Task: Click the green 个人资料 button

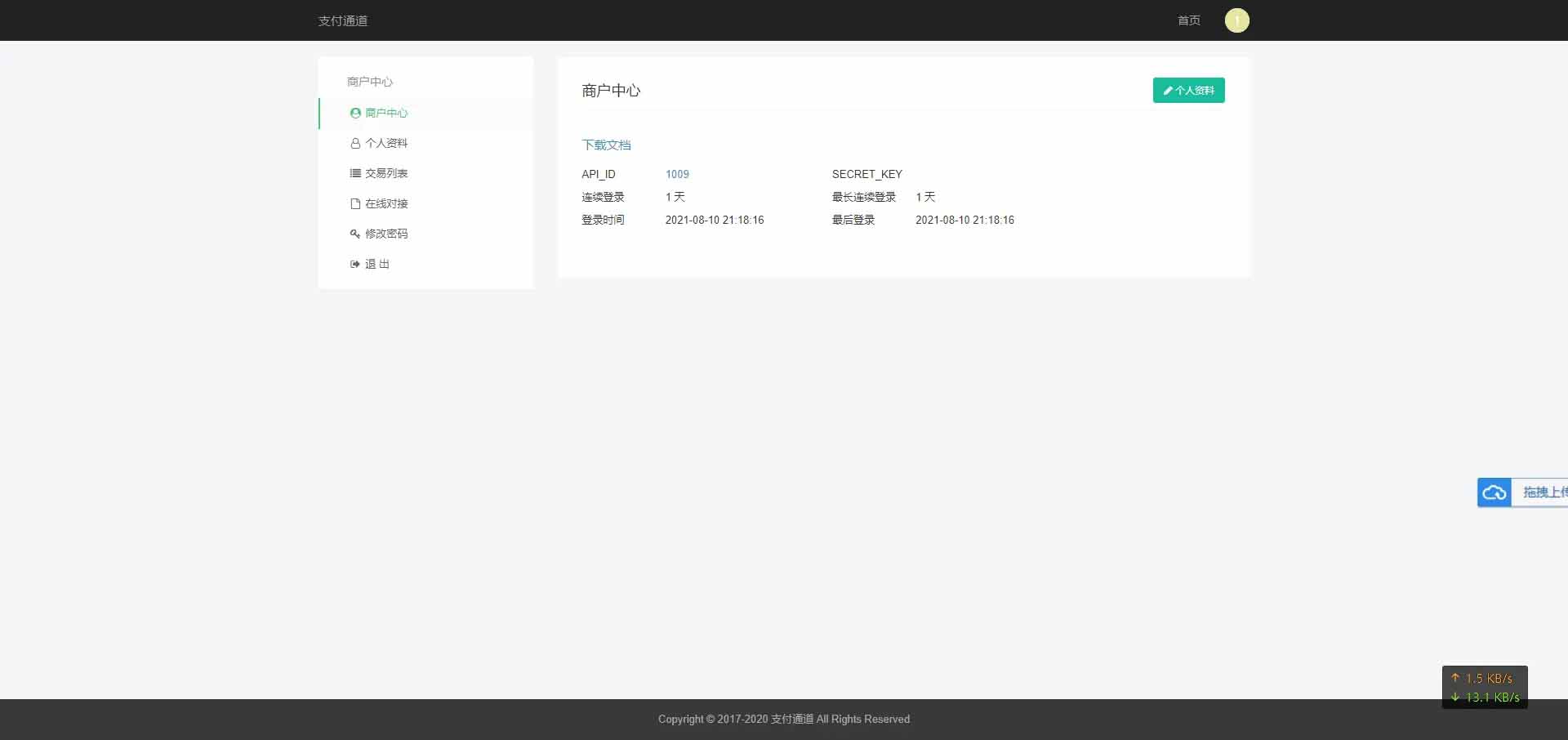Action: click(1188, 90)
